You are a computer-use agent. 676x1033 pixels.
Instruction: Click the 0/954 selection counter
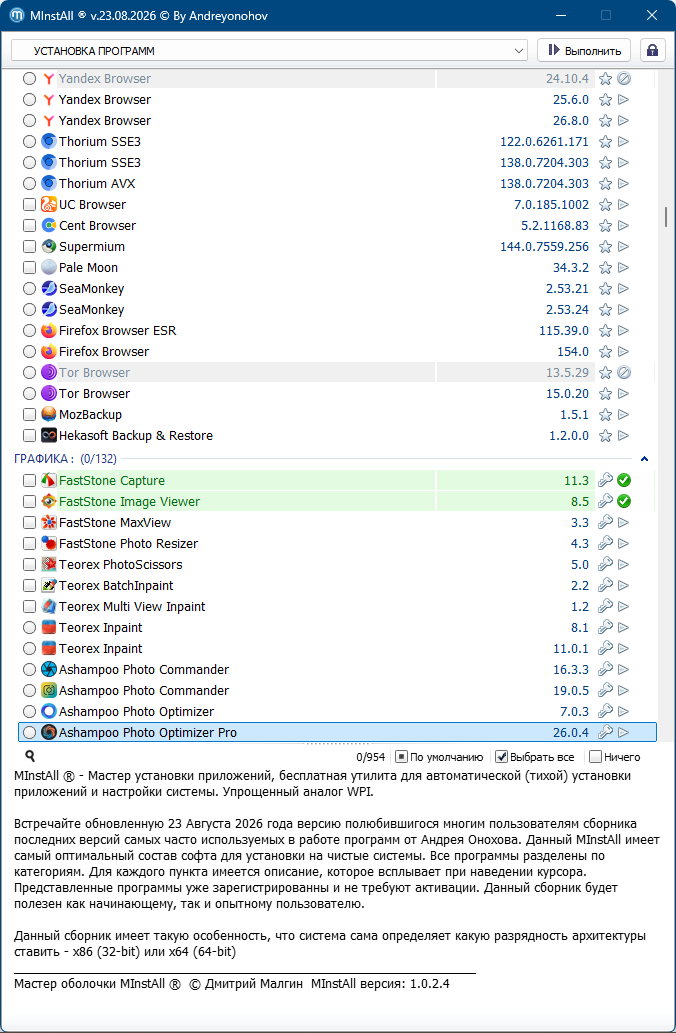370,757
